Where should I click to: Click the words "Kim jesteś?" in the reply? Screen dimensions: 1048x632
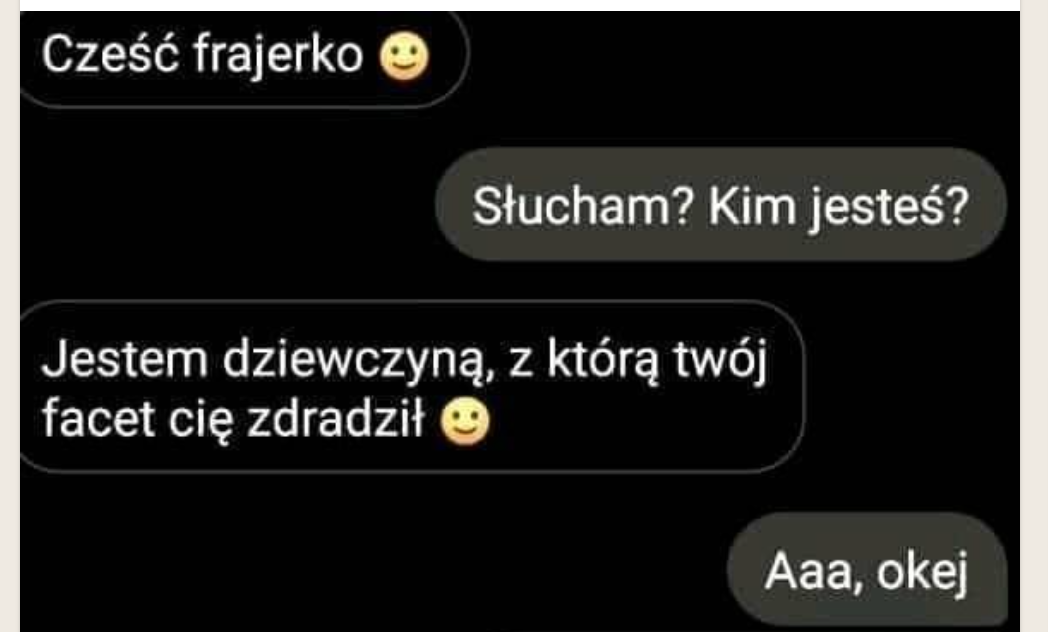click(839, 207)
